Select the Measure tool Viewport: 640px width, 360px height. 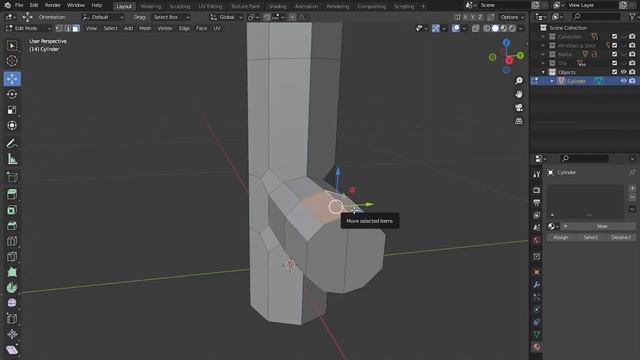pyautogui.click(x=12, y=159)
